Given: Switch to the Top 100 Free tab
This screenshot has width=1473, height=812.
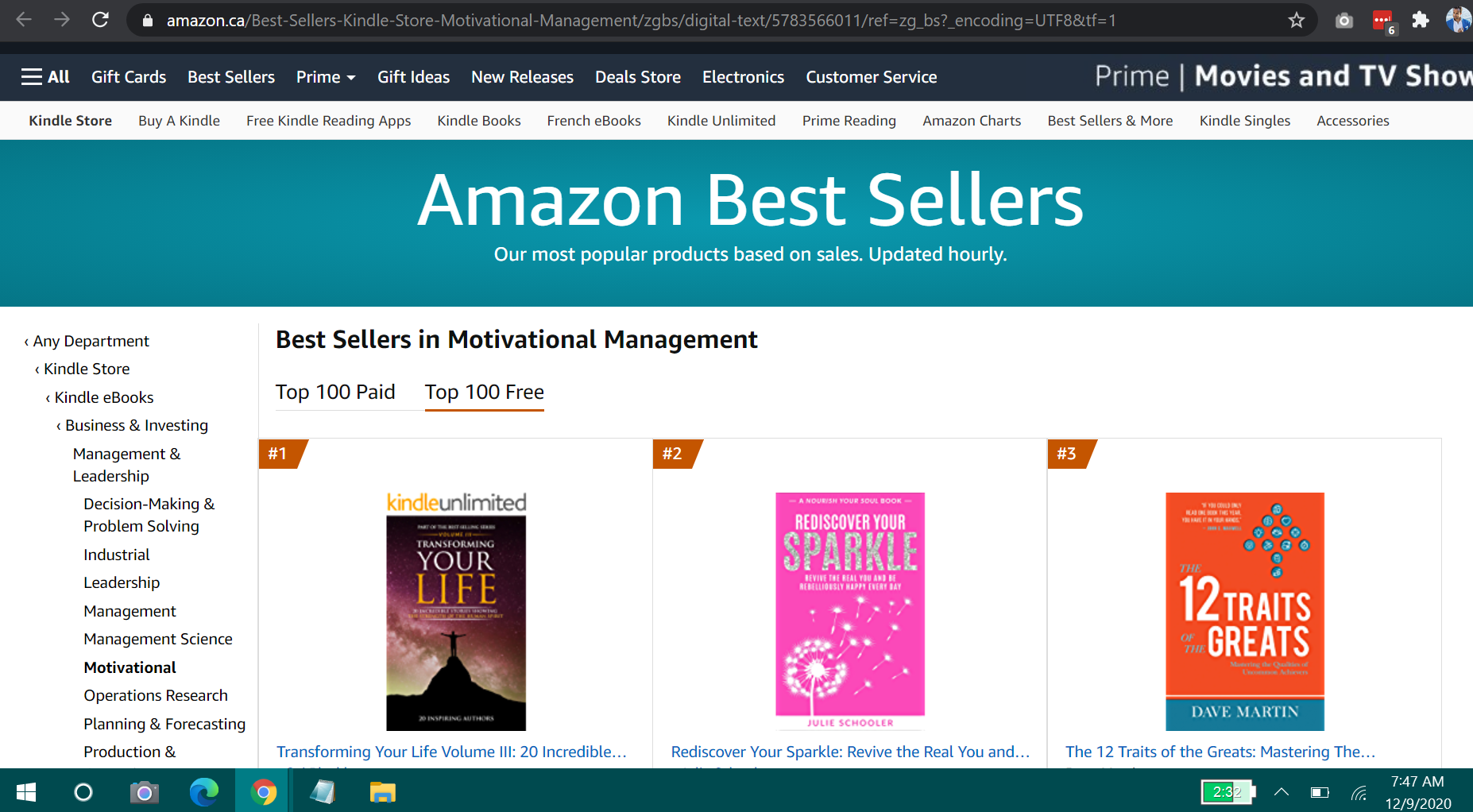Looking at the screenshot, I should click(x=485, y=392).
